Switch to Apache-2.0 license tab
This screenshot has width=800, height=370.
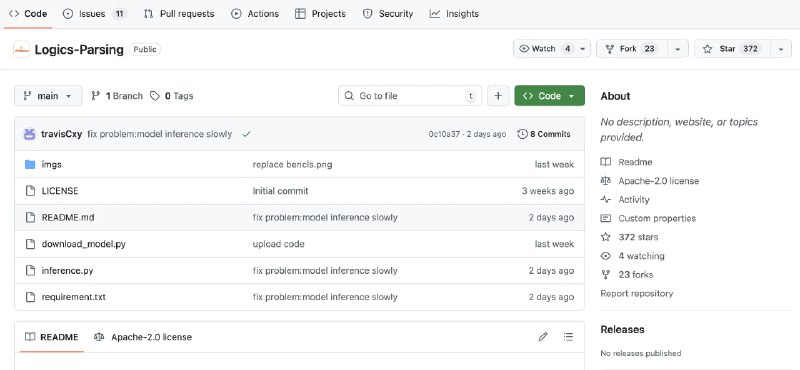click(143, 337)
